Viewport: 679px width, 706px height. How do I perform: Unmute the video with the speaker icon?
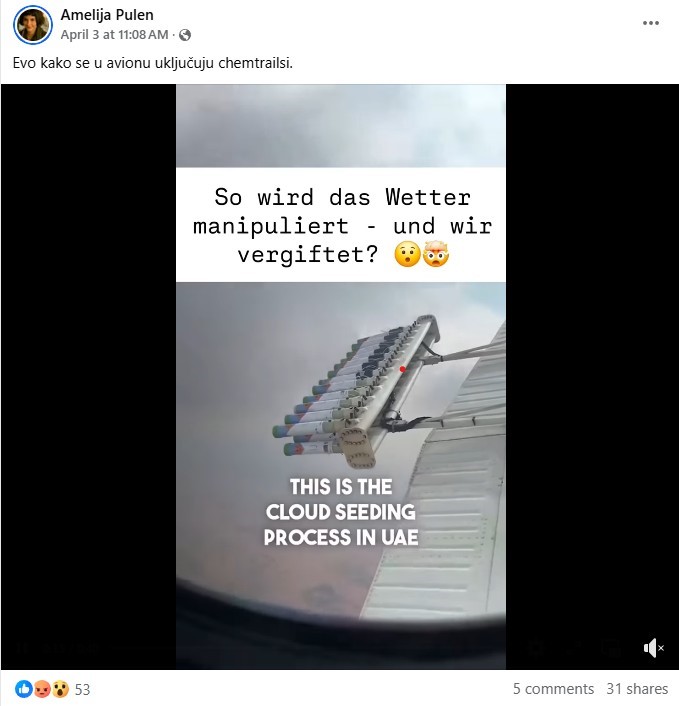click(x=653, y=648)
